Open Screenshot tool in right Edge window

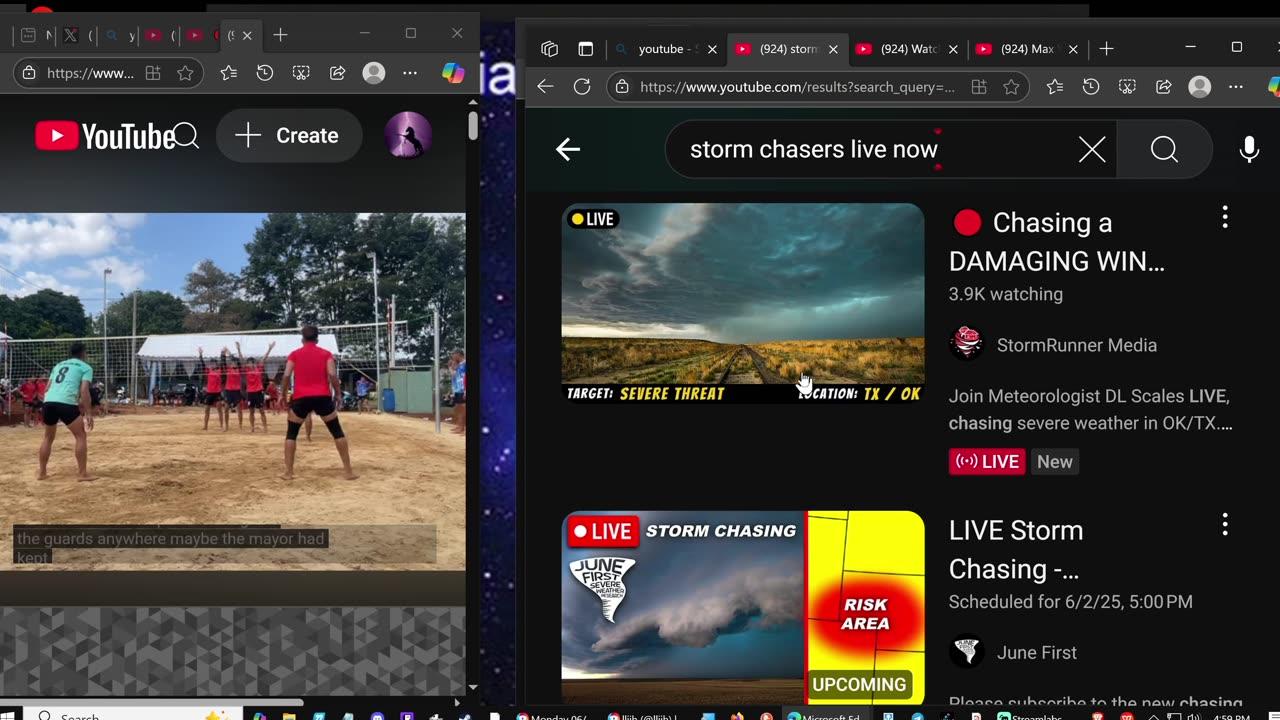(x=1127, y=87)
